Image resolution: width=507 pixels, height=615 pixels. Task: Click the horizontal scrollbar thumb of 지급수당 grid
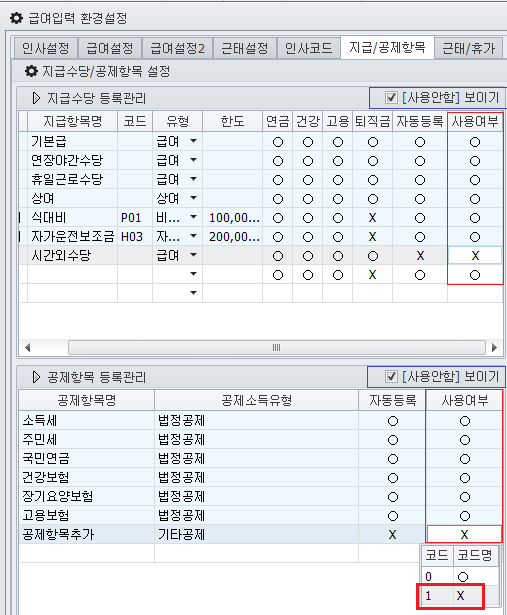tap(277, 348)
